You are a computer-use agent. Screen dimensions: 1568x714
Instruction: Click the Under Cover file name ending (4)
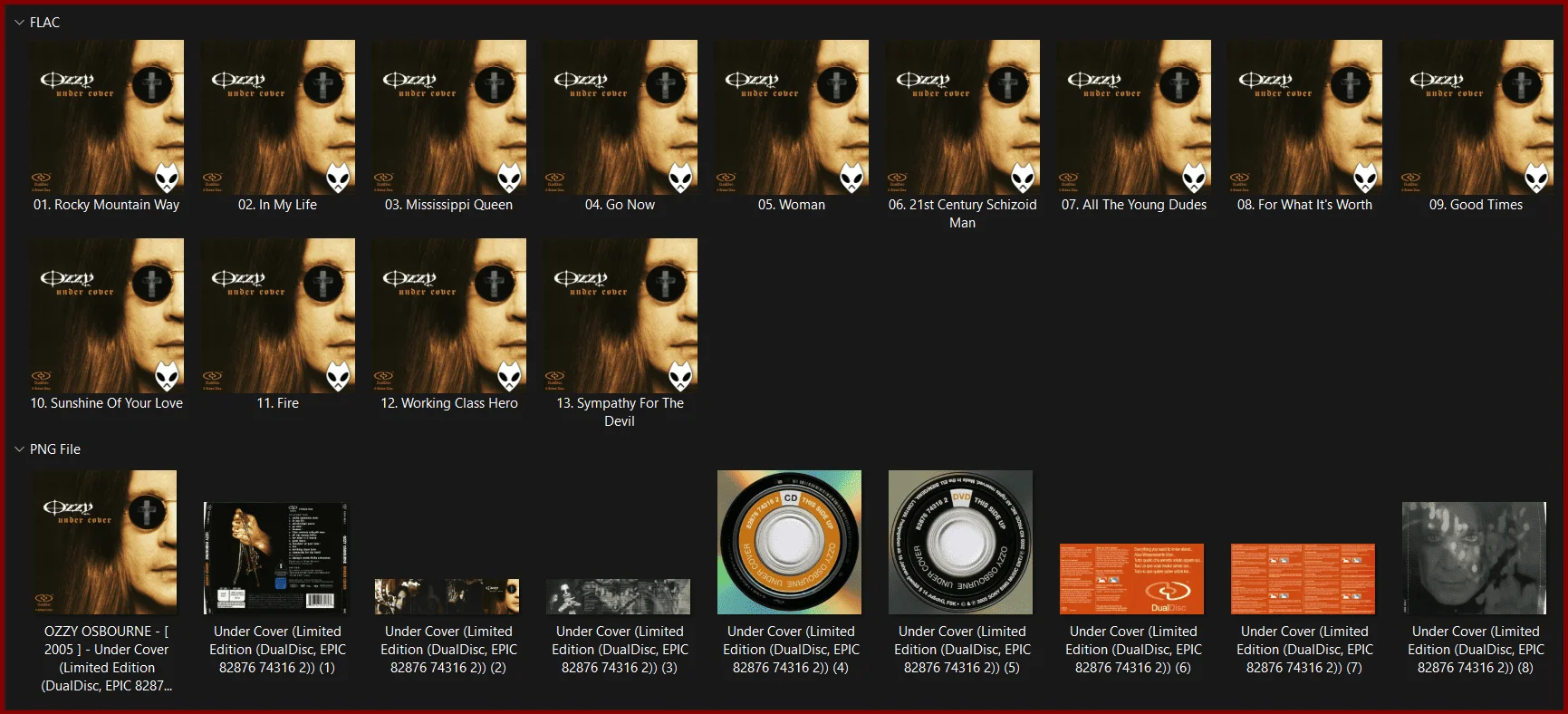click(792, 650)
